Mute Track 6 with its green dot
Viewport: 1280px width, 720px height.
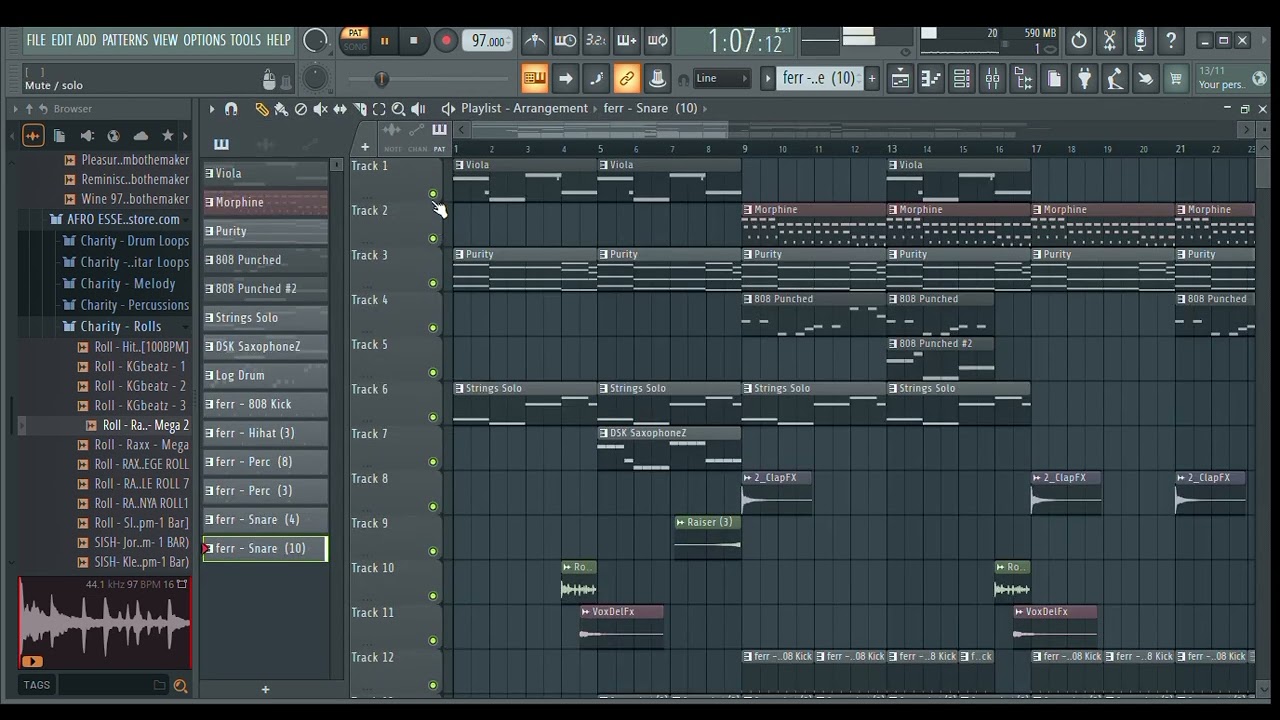point(433,417)
